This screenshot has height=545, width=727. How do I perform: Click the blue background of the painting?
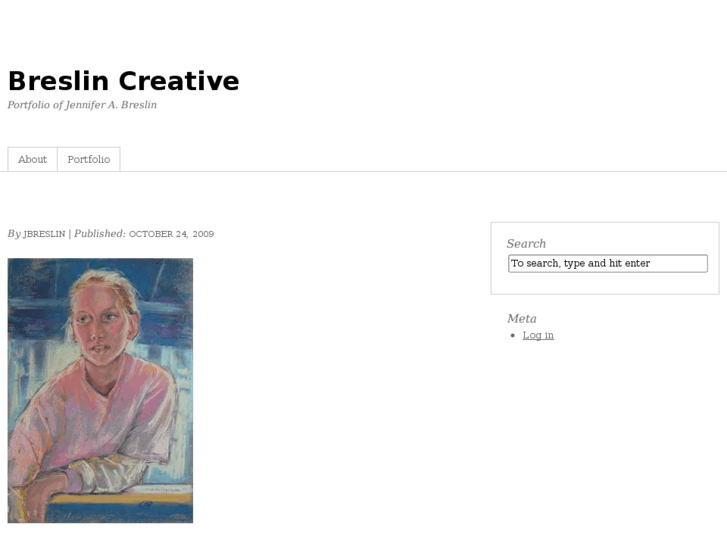coord(35,297)
